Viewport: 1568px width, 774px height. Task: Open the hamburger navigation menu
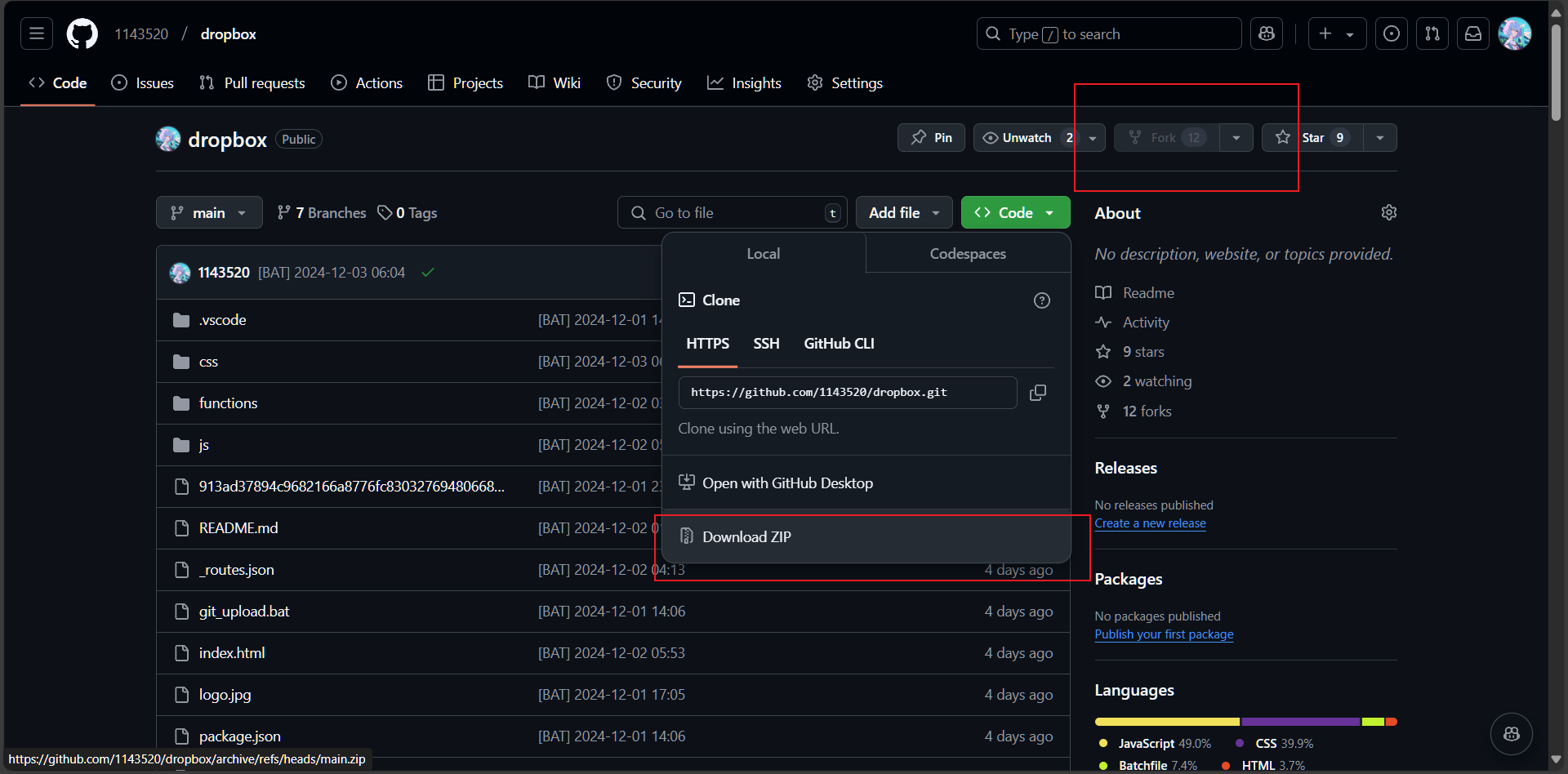37,33
